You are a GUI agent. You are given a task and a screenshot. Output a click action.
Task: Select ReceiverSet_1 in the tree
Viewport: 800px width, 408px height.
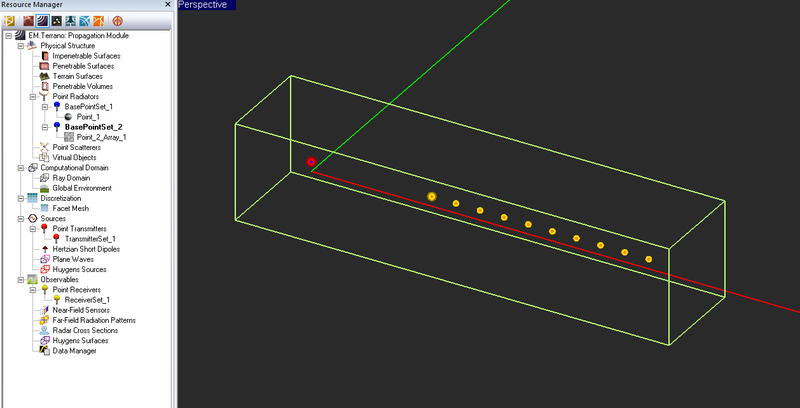coord(87,300)
